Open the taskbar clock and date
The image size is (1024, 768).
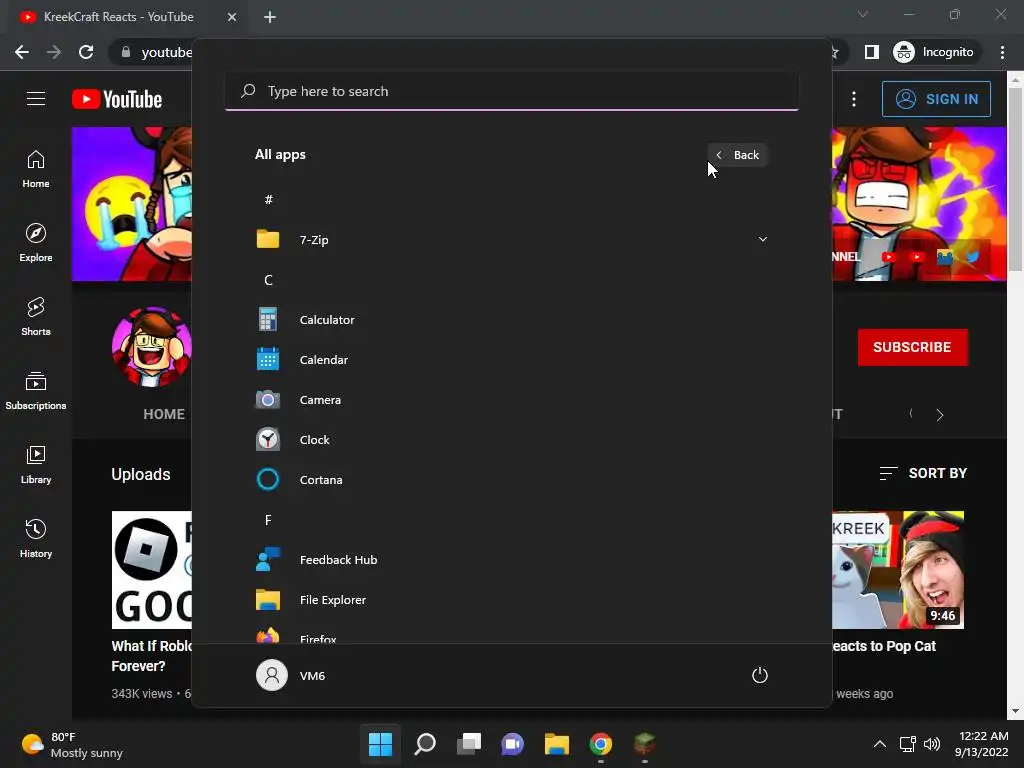982,744
